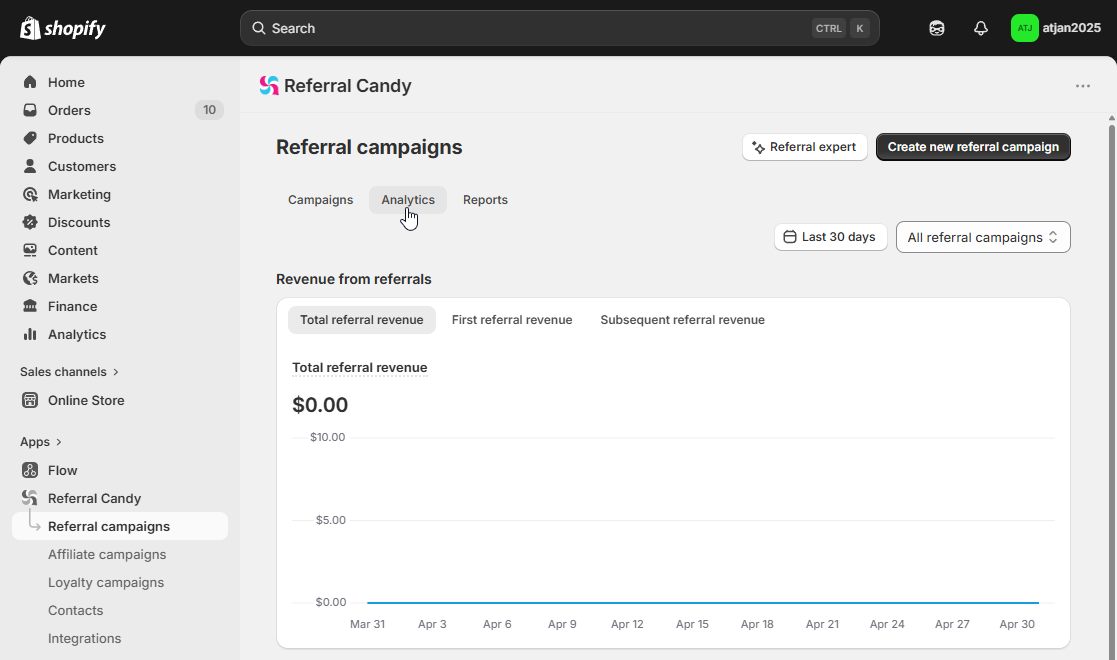The height and width of the screenshot is (660, 1117).
Task: Click the Online Store icon
Action: [30, 400]
